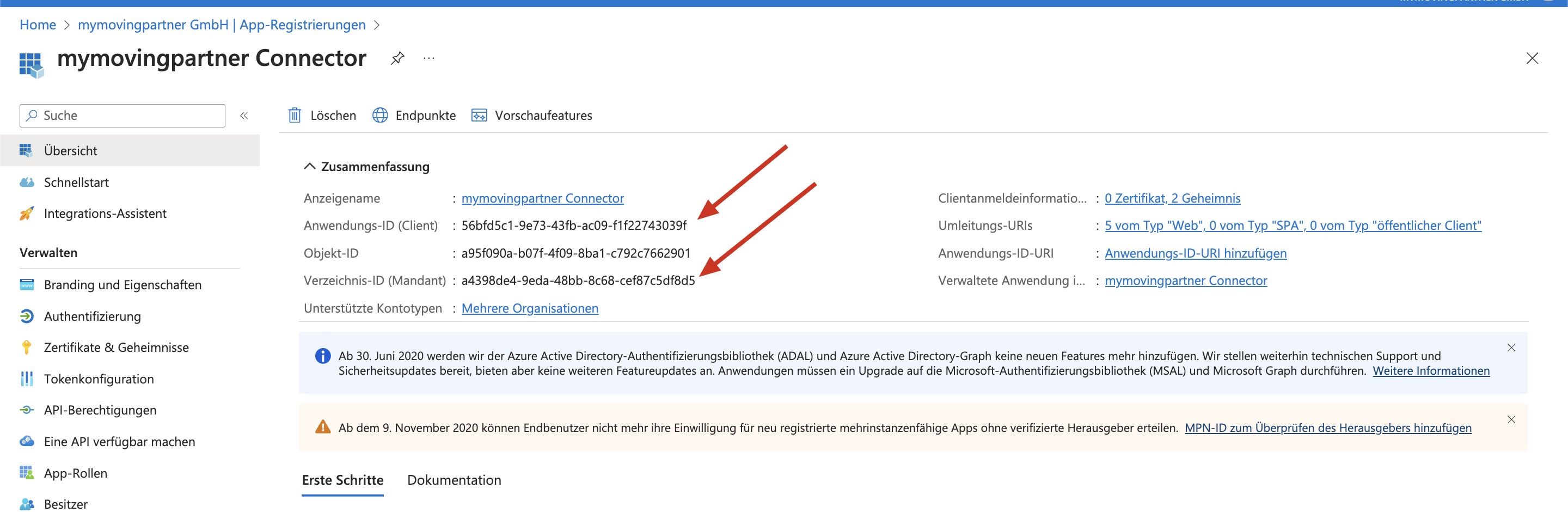
Task: Go to Branding und Eigenschaften
Action: (130, 284)
